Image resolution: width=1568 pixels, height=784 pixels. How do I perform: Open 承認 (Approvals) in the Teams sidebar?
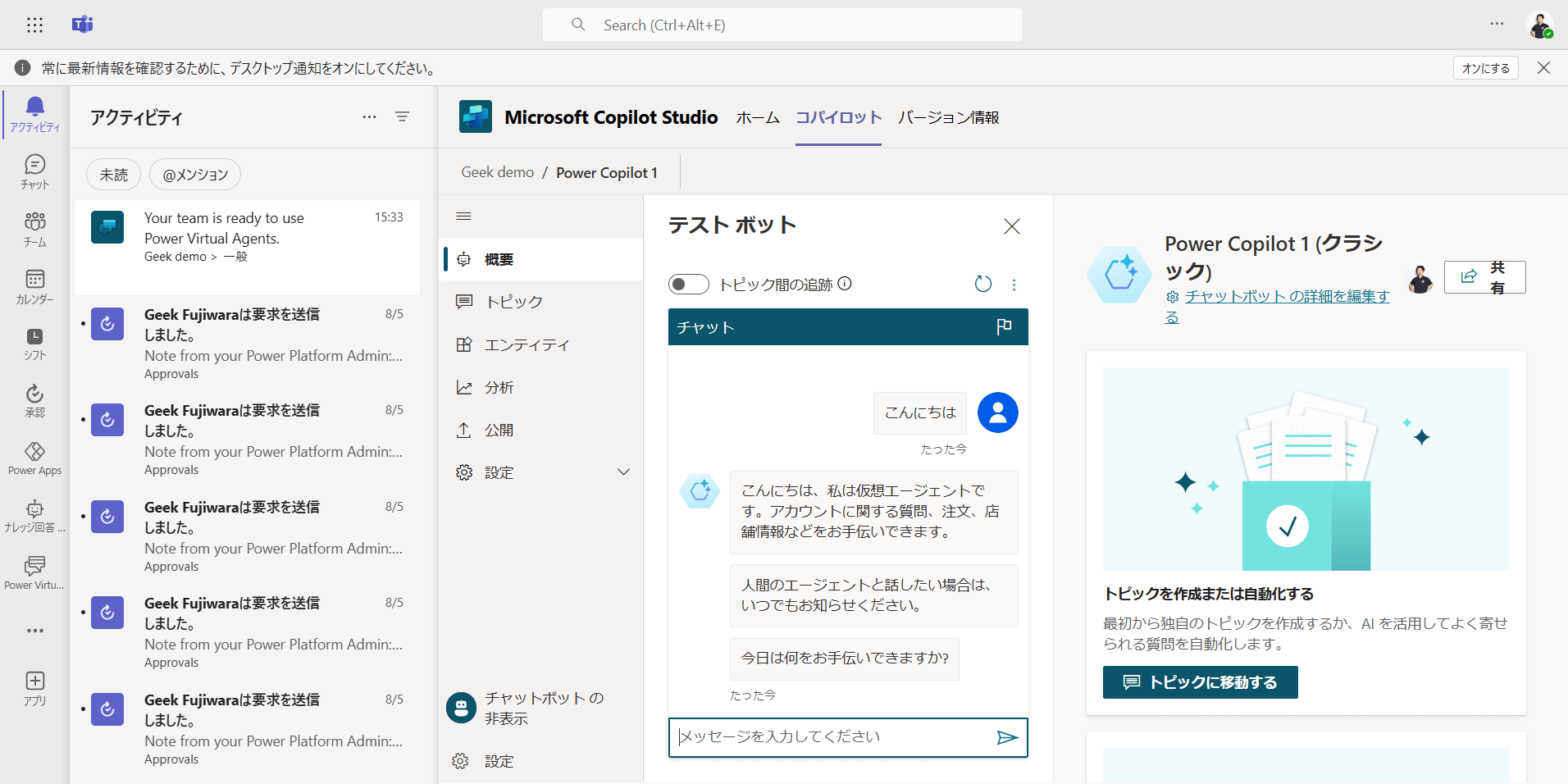click(x=34, y=399)
